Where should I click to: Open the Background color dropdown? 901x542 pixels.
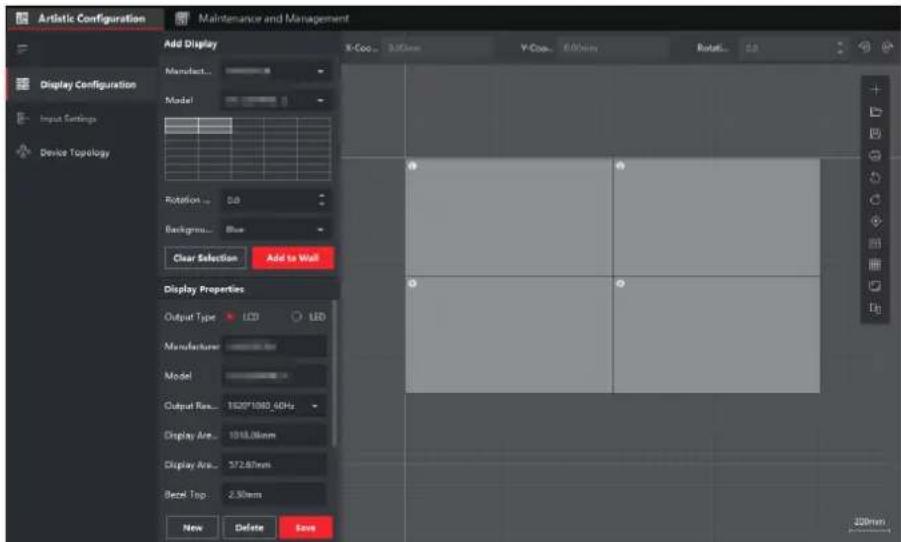(x=275, y=229)
